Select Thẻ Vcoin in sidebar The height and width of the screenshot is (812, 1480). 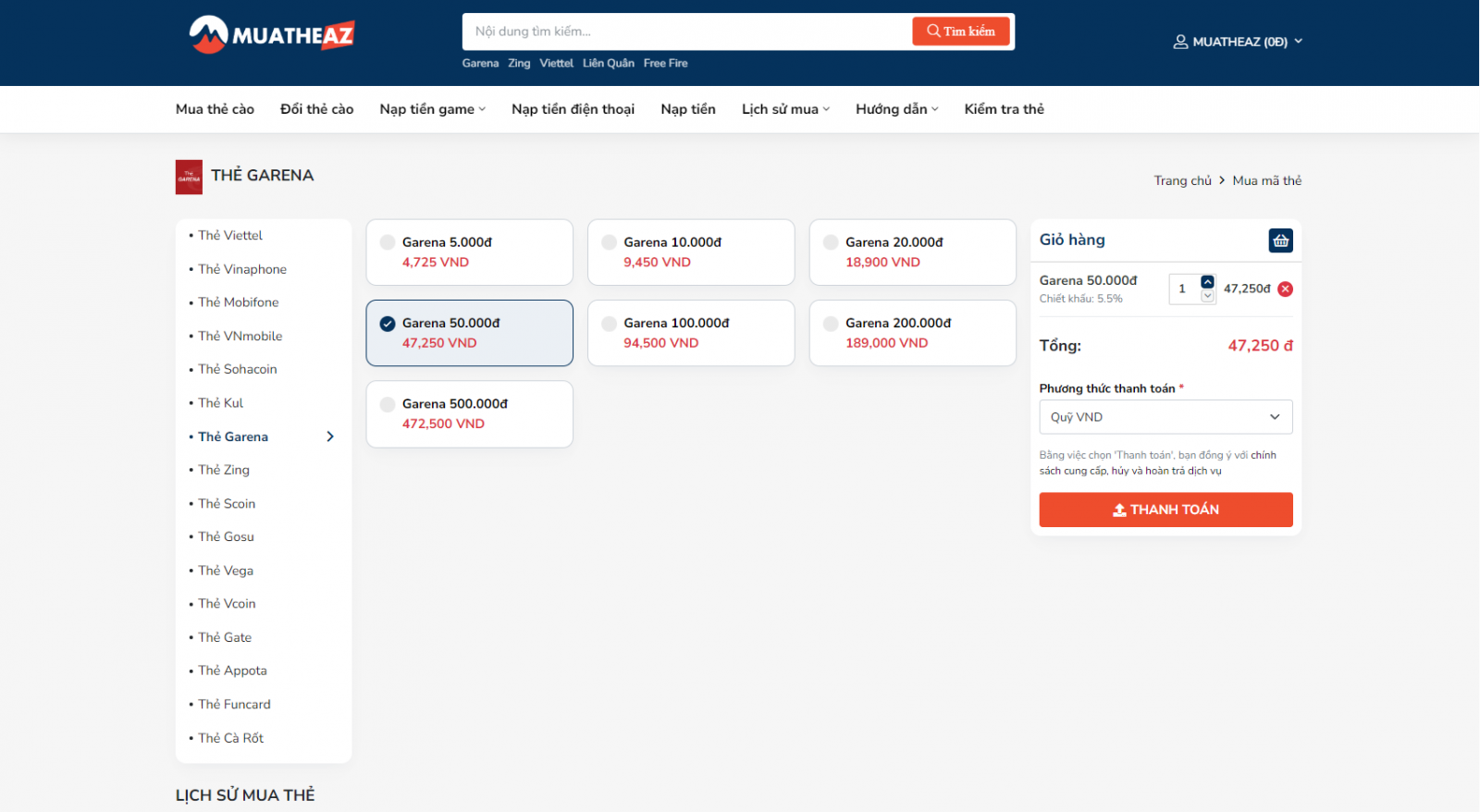pos(227,604)
